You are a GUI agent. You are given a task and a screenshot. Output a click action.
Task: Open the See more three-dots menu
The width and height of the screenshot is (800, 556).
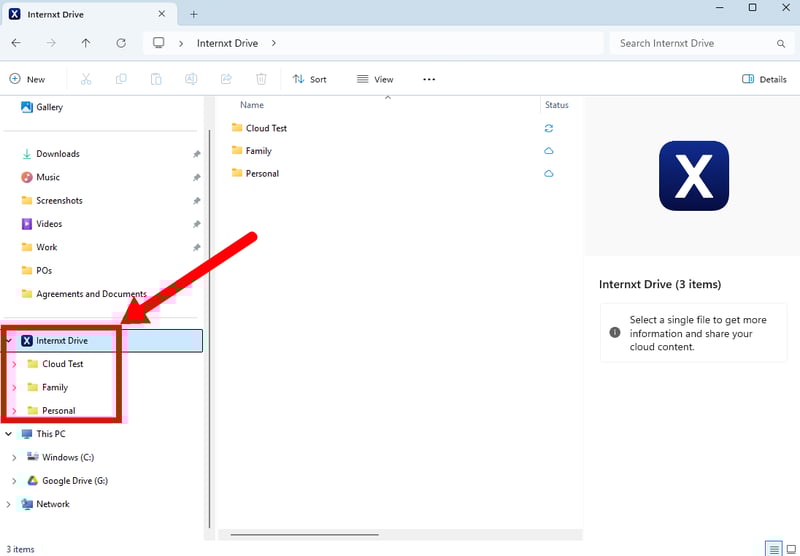429,79
